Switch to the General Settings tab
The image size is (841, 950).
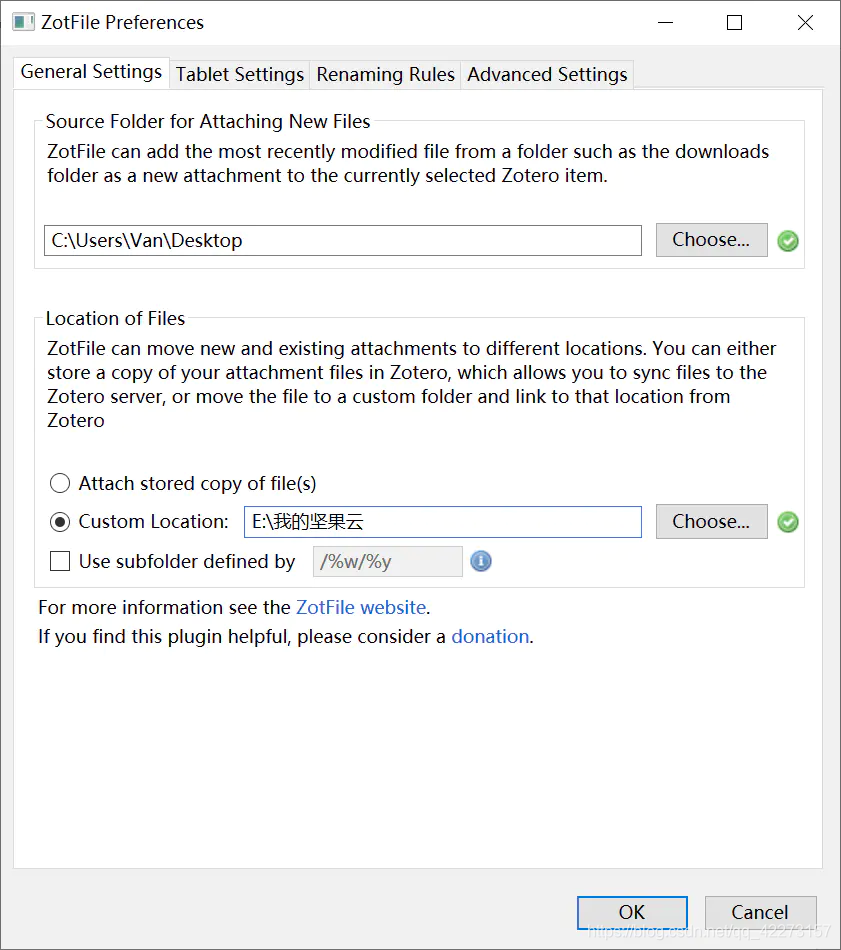pyautogui.click(x=91, y=72)
